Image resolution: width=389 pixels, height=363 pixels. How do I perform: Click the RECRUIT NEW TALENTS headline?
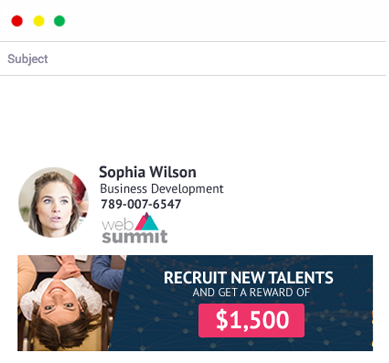coord(248,278)
